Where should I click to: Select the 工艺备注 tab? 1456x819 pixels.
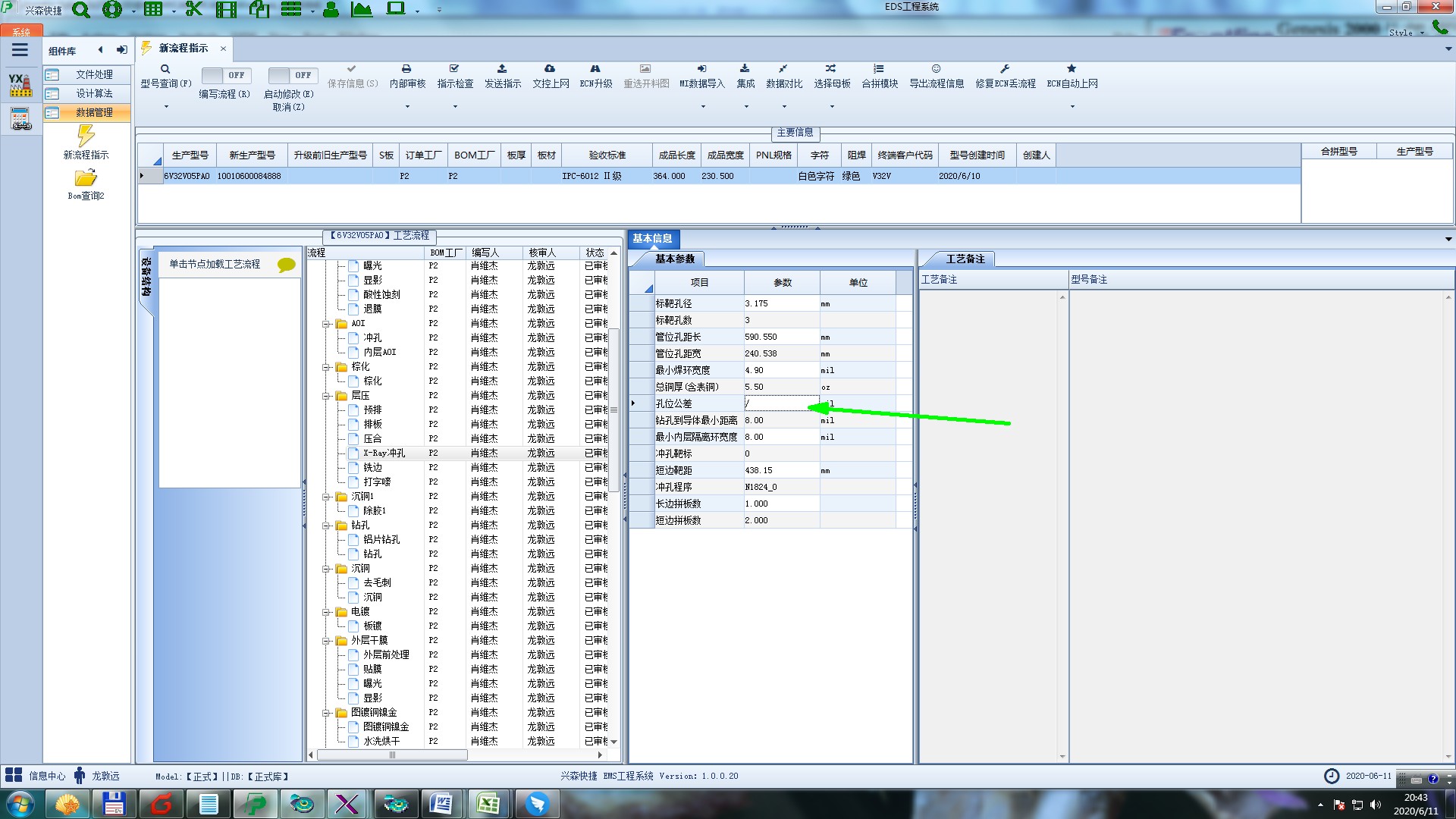pos(965,259)
